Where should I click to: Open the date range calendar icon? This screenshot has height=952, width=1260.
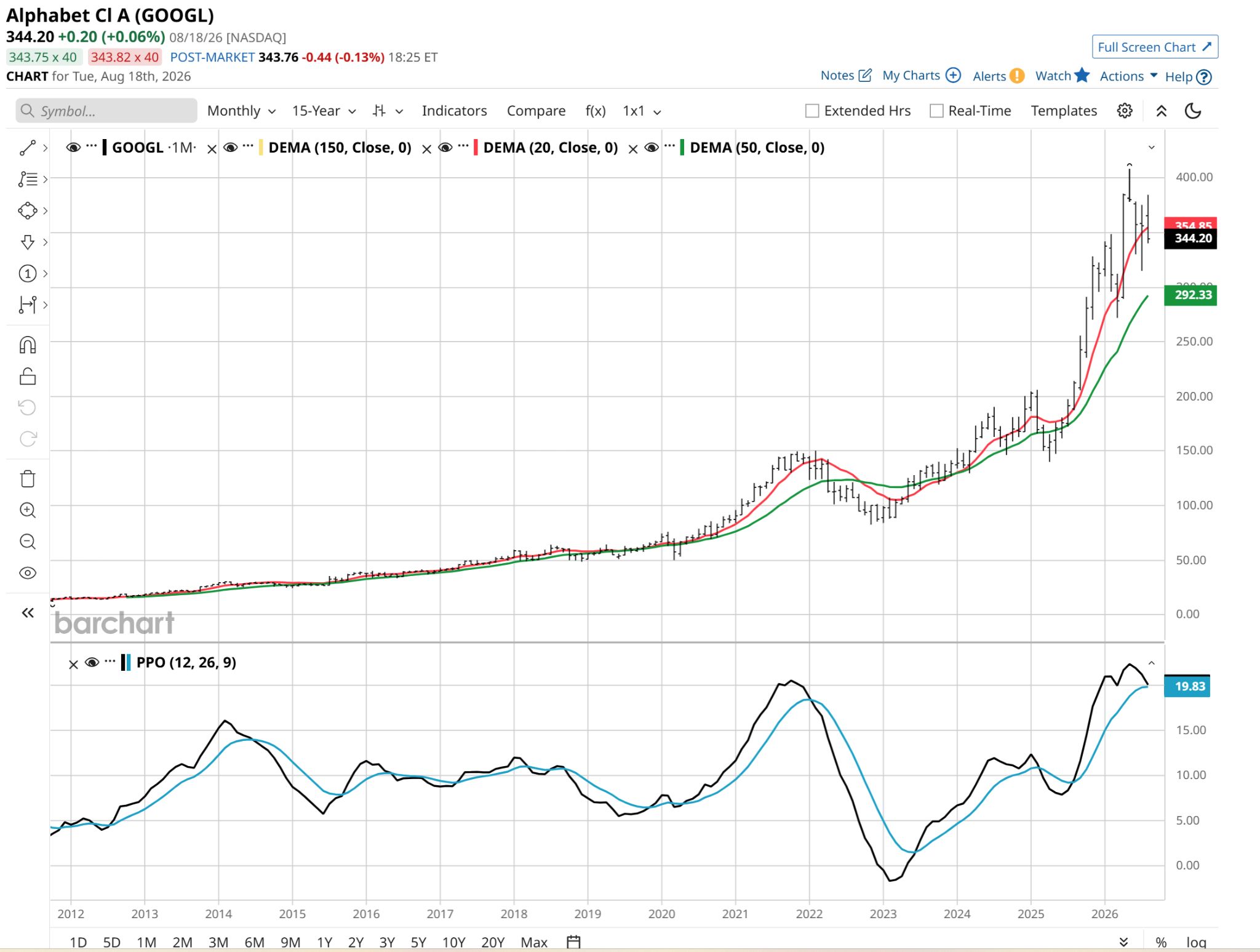tap(573, 942)
